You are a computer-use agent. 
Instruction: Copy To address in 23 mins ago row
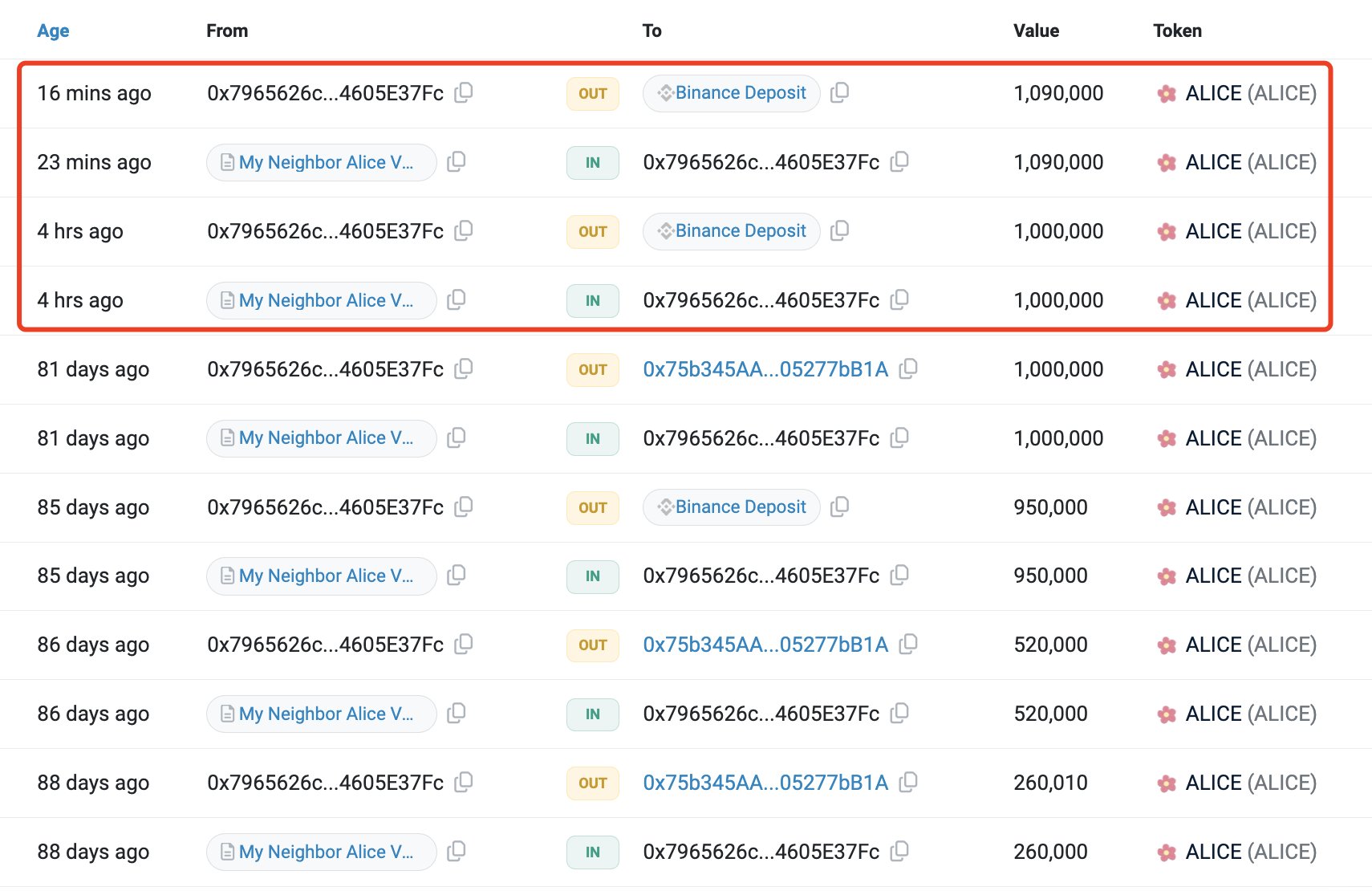tap(900, 162)
